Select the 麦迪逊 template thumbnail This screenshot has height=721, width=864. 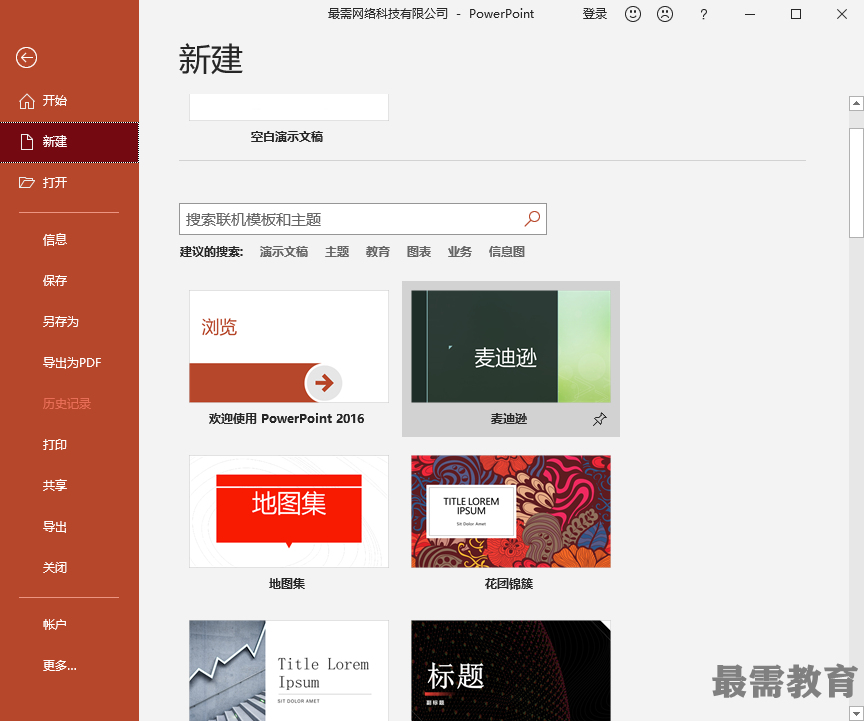click(x=511, y=346)
